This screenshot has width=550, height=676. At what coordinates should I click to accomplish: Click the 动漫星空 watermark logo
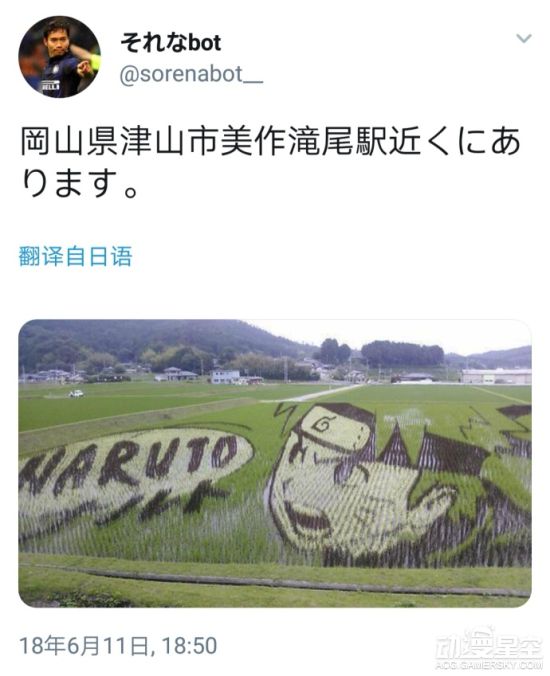tap(488, 646)
